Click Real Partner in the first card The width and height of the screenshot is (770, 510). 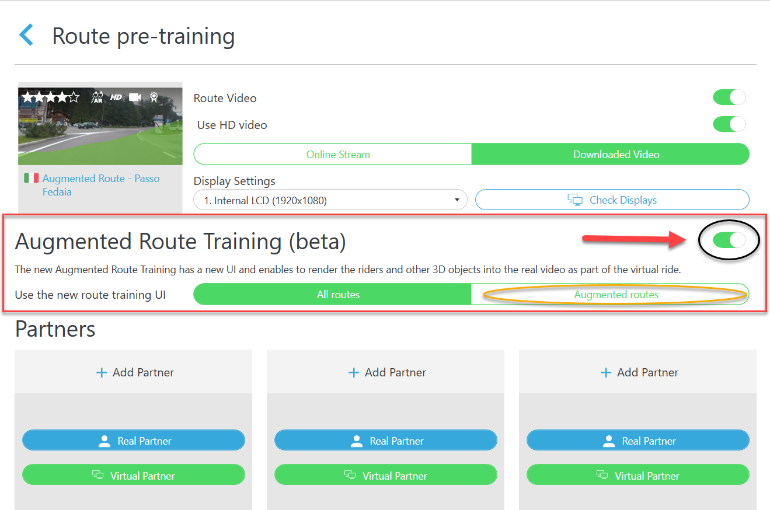pyautogui.click(x=133, y=440)
